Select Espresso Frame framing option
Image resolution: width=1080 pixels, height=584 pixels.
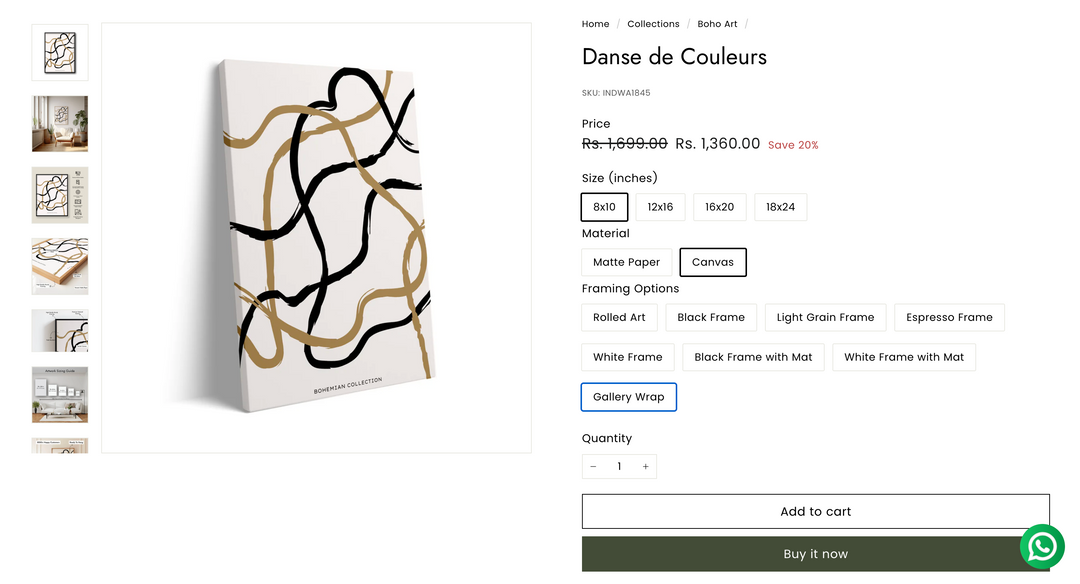point(949,317)
